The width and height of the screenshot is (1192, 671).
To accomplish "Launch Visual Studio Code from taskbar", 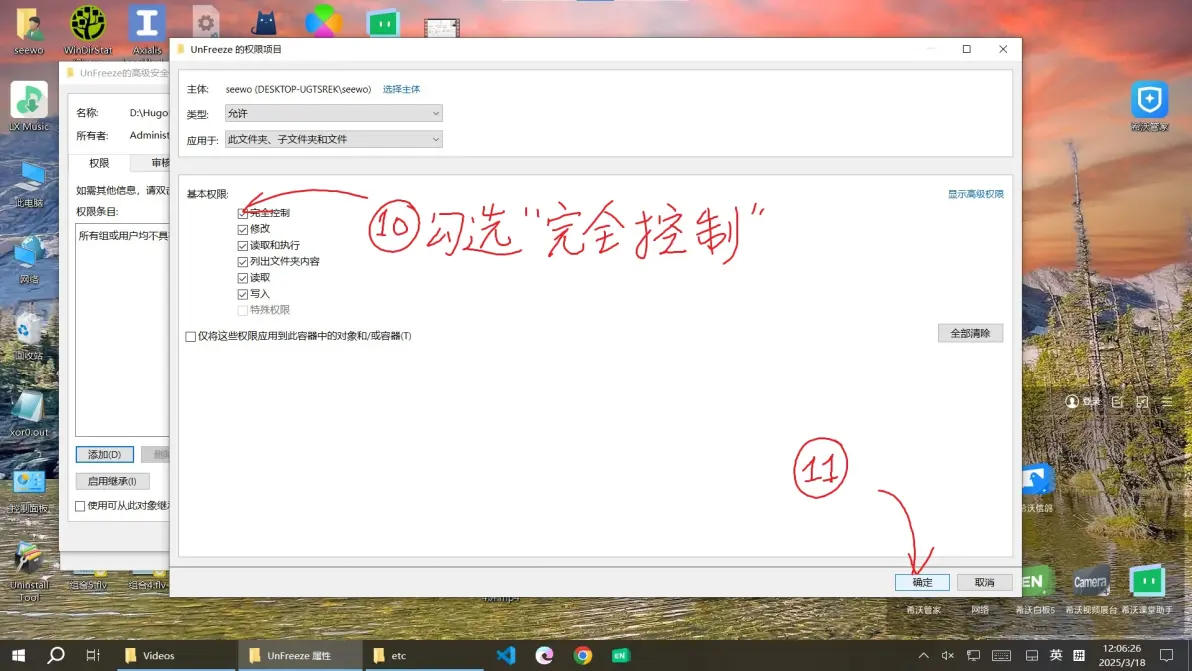I will coord(506,655).
